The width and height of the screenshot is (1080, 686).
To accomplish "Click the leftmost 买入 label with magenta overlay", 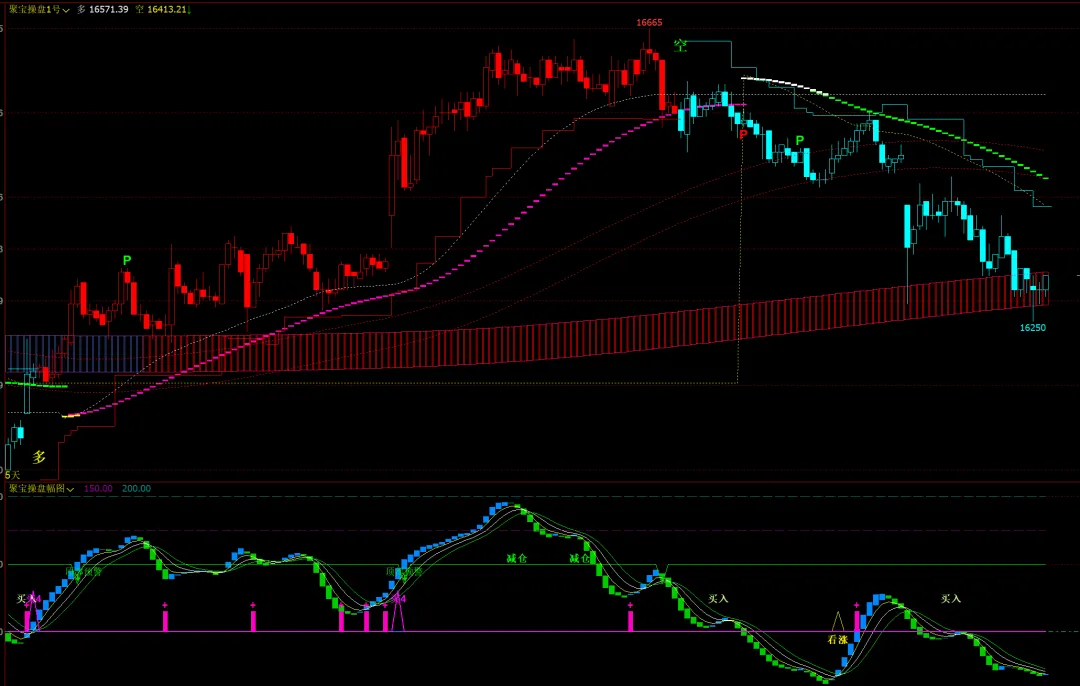I will (x=27, y=599).
